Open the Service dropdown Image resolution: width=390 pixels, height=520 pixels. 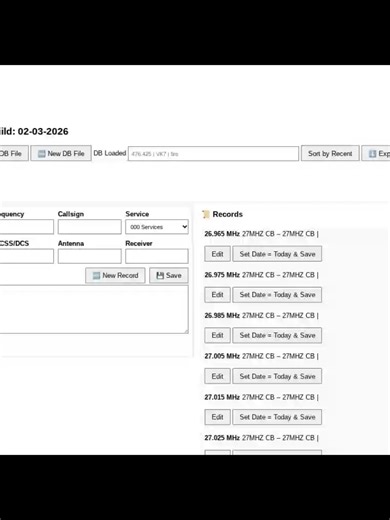[157, 227]
